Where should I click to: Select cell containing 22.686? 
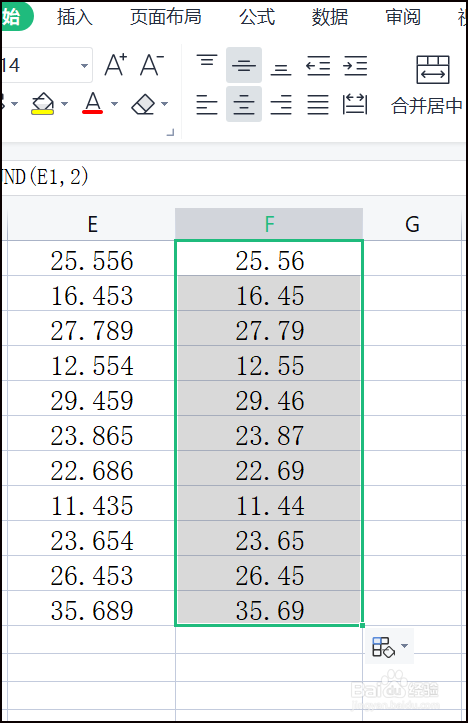[x=92, y=470]
